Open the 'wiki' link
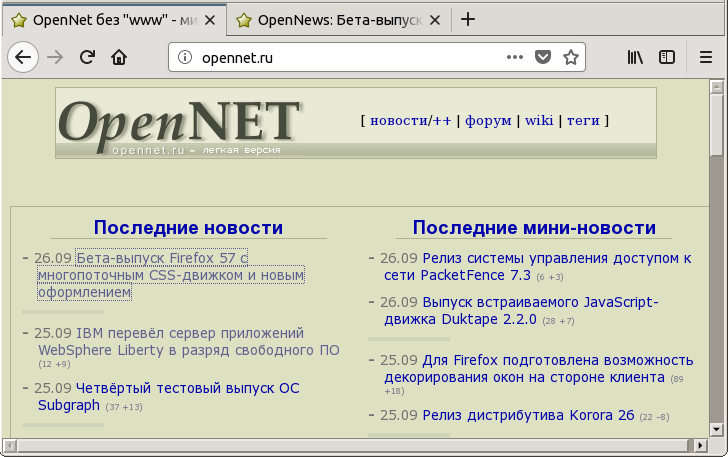This screenshot has width=728, height=457. pos(539,121)
